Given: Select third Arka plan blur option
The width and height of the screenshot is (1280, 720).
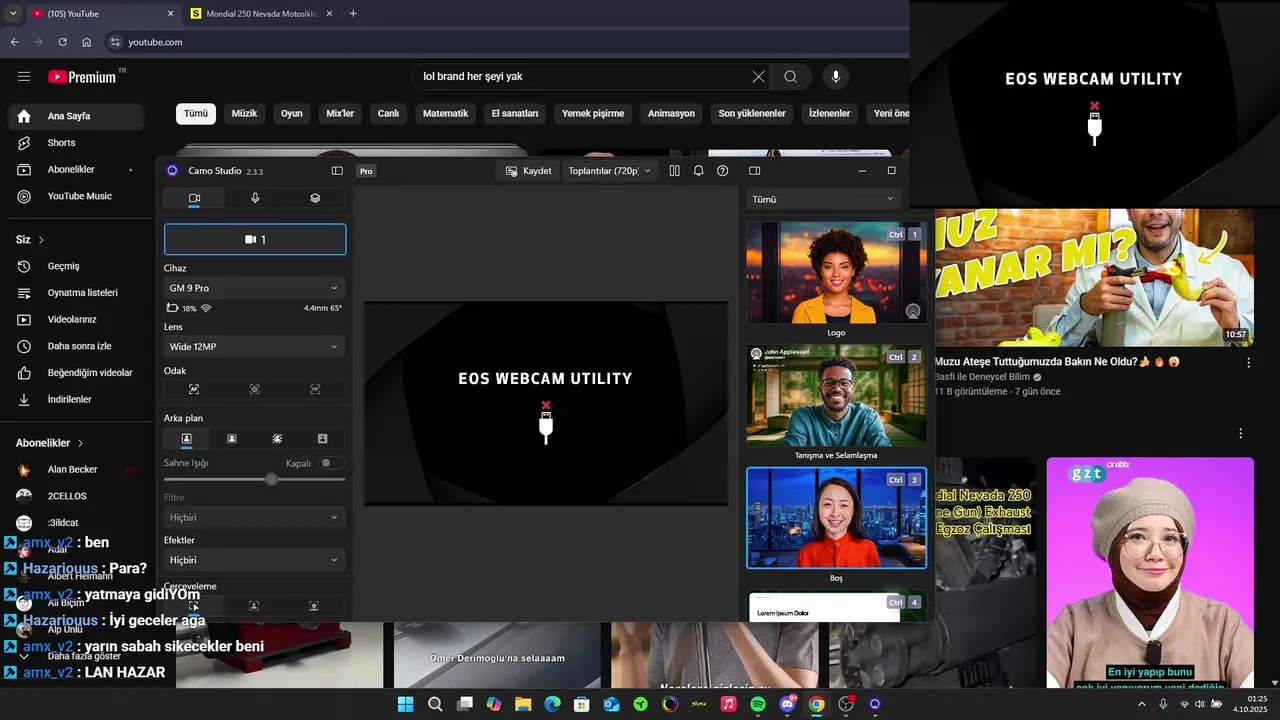Looking at the screenshot, I should (277, 438).
